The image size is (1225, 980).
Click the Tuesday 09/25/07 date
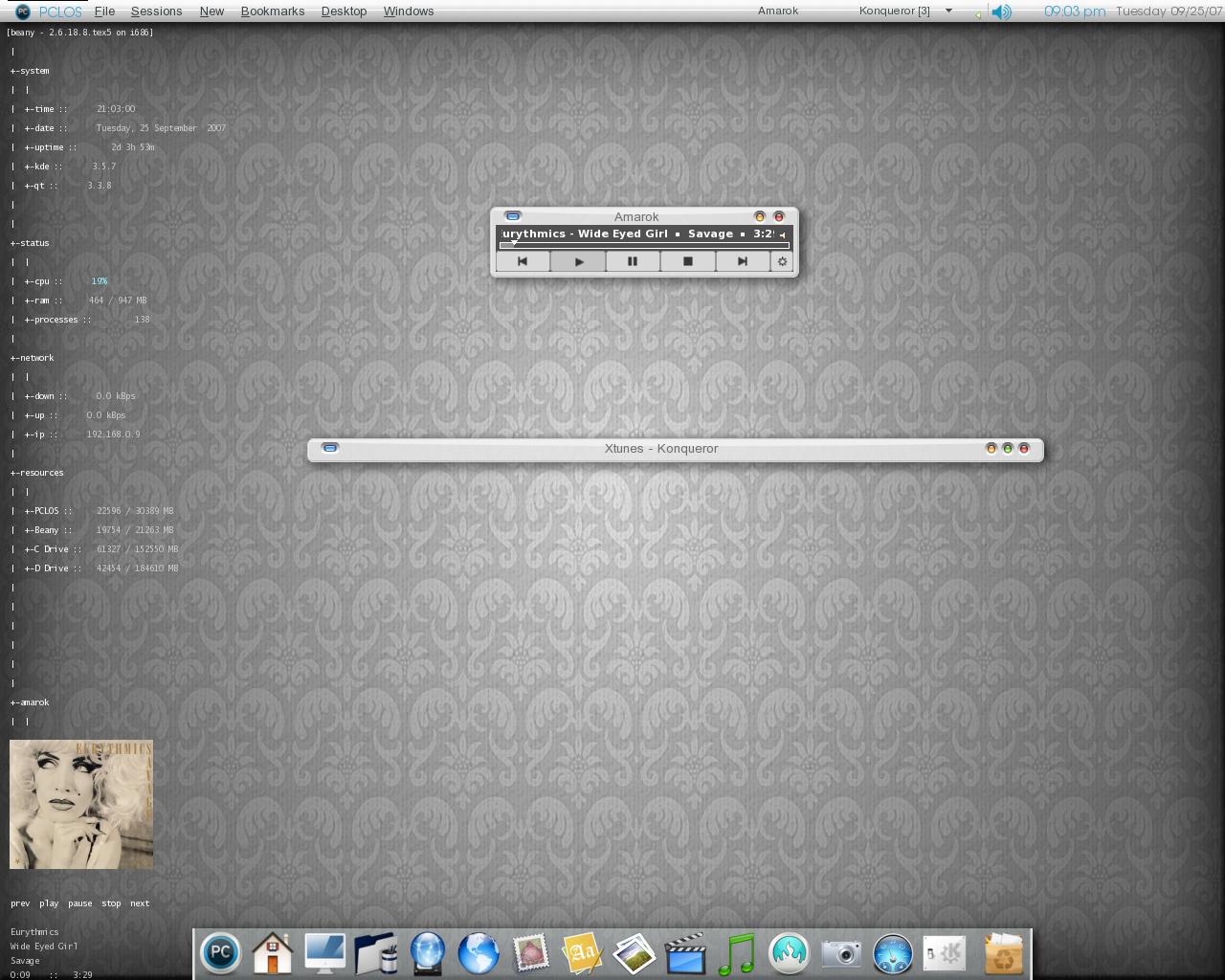(1169, 11)
